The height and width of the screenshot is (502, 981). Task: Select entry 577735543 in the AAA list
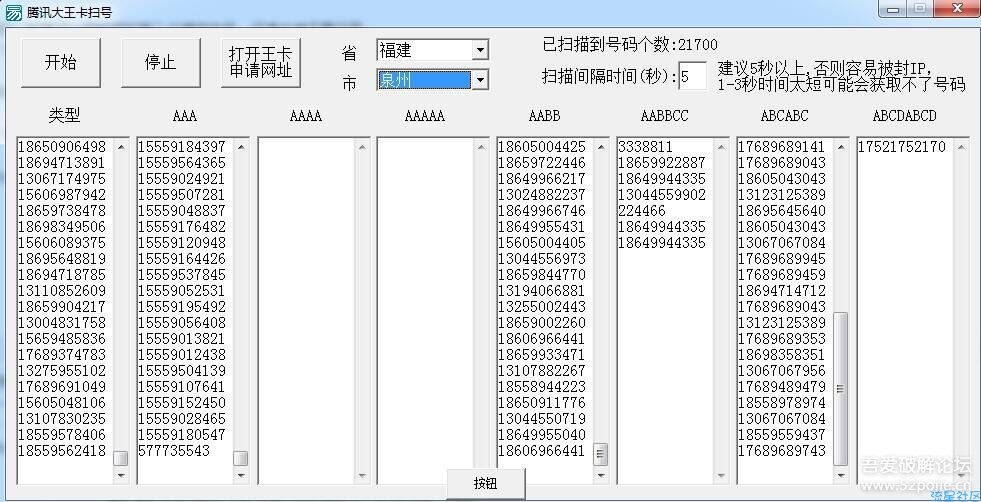pos(175,451)
